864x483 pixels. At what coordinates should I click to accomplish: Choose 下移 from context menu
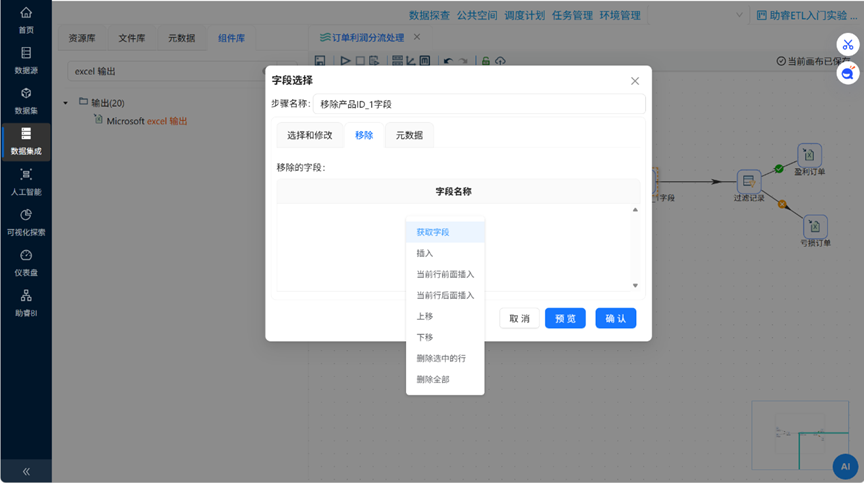[x=445, y=337]
